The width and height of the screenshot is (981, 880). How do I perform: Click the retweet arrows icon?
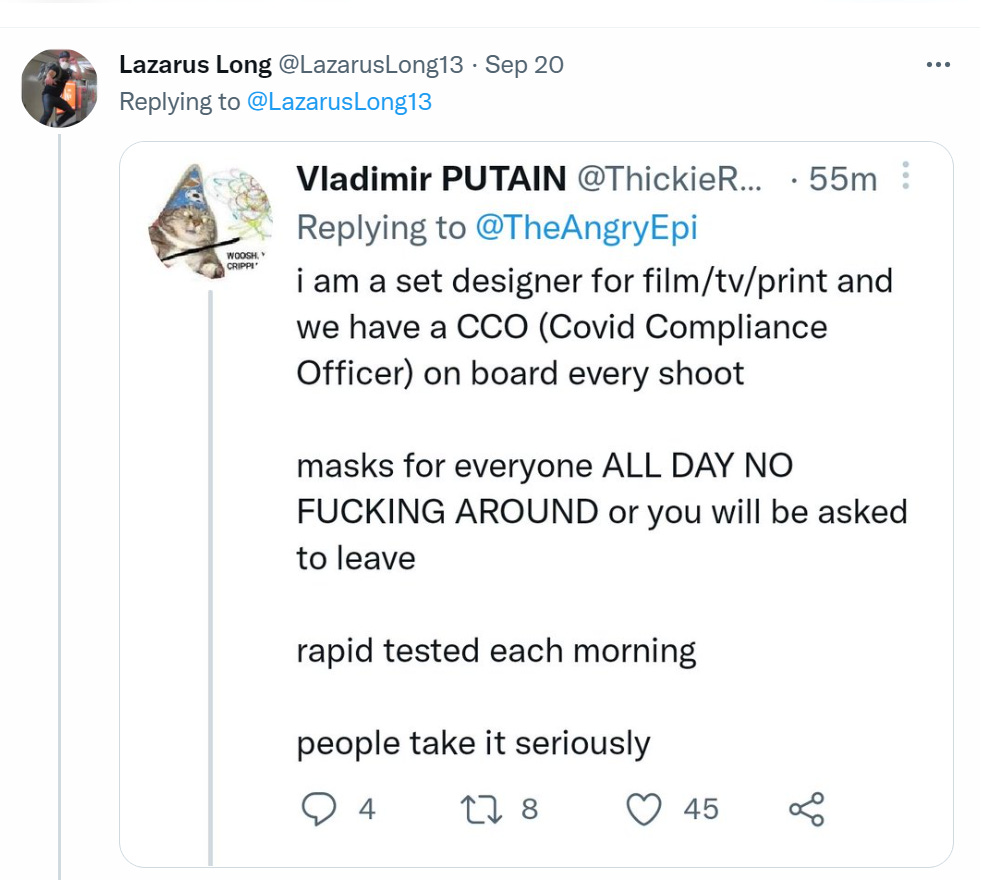point(481,808)
